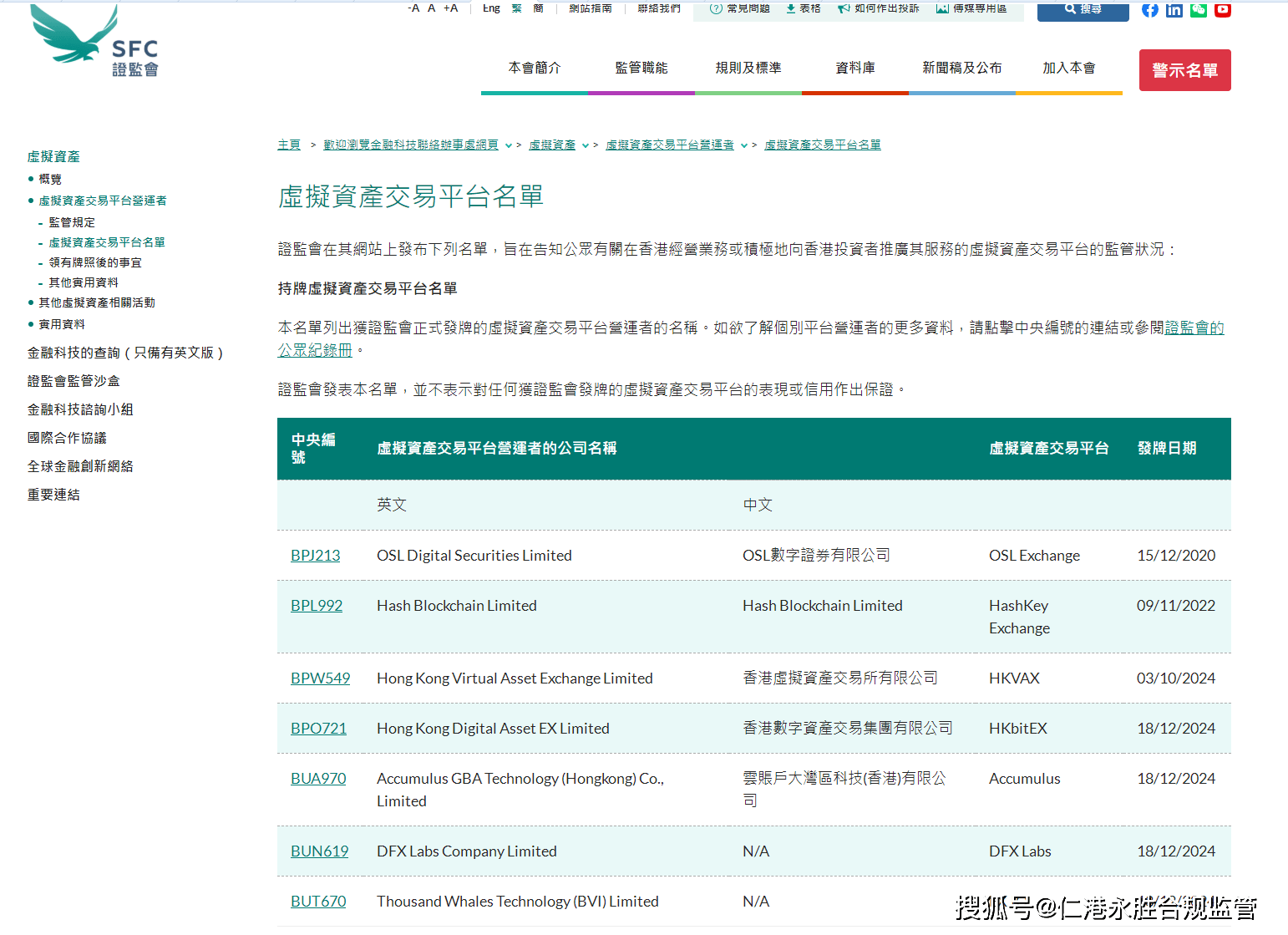
Task: Open sidebar heading 虛擬資產
Action: (53, 156)
